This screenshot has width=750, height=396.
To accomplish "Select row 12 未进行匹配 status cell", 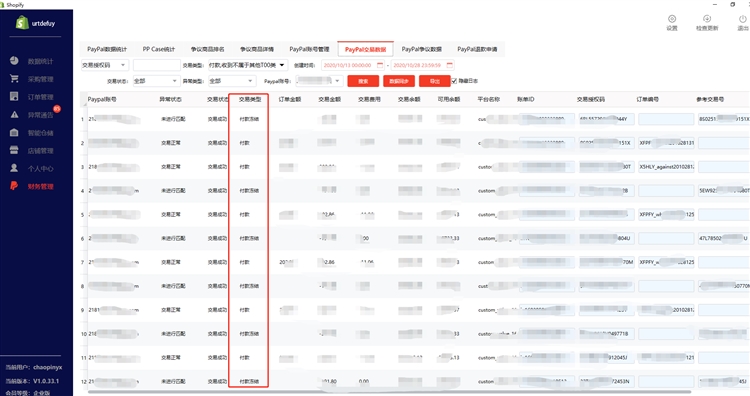I will pyautogui.click(x=173, y=382).
